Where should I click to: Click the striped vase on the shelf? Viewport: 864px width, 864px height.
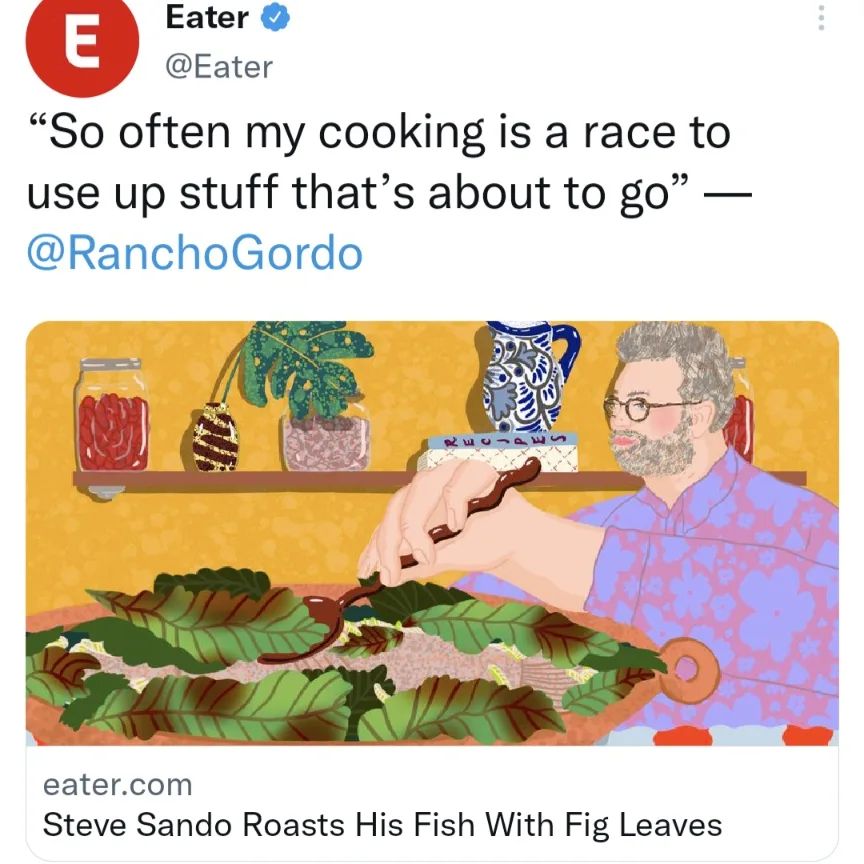tap(215, 437)
